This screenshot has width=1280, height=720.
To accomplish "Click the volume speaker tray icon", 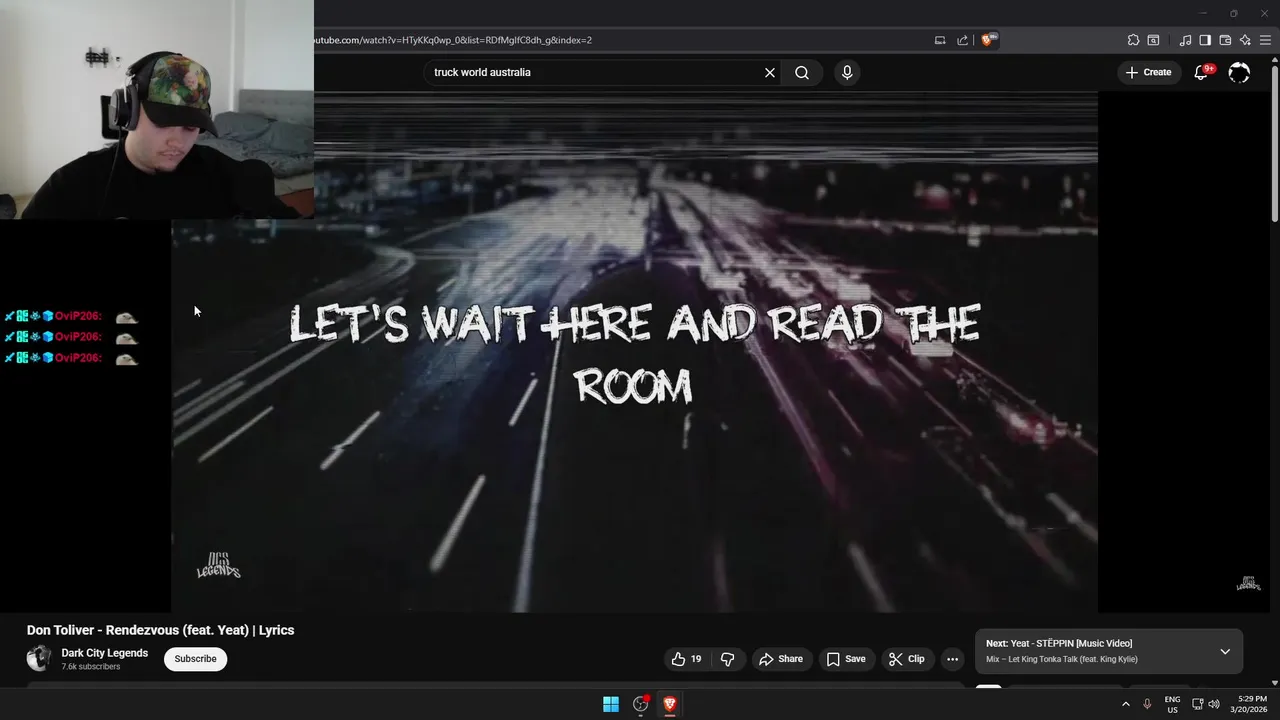I will click(x=1214, y=704).
